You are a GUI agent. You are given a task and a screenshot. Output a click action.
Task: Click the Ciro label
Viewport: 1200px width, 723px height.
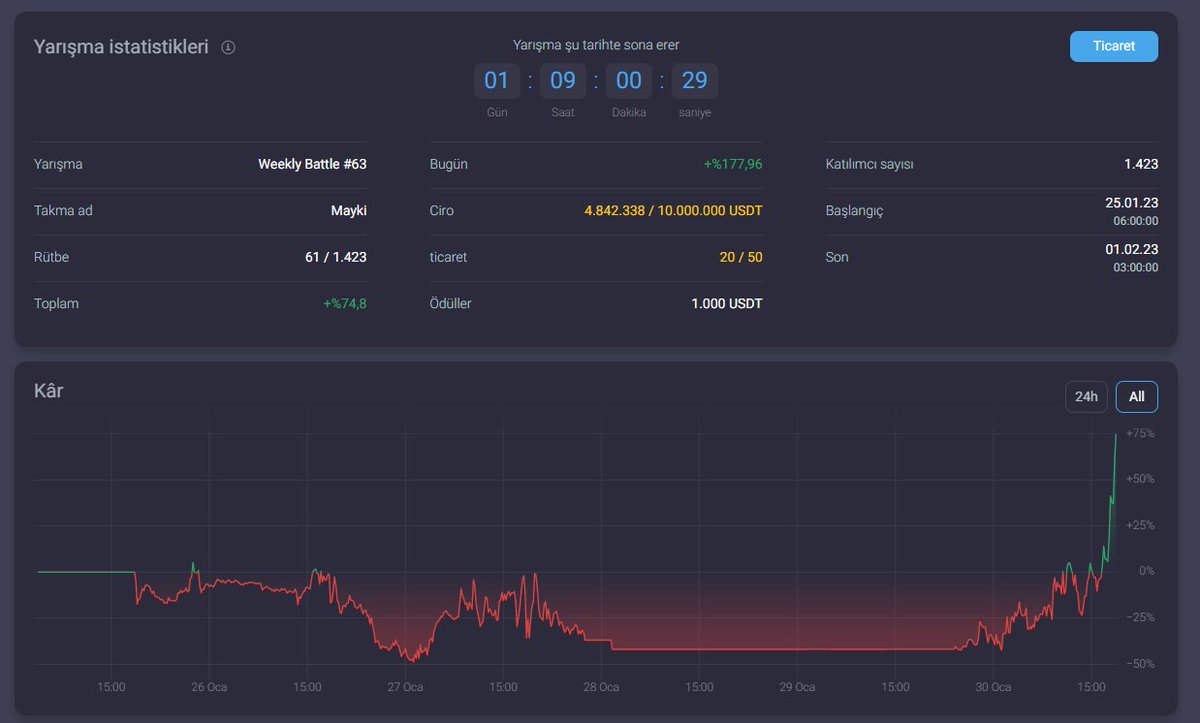click(x=442, y=211)
